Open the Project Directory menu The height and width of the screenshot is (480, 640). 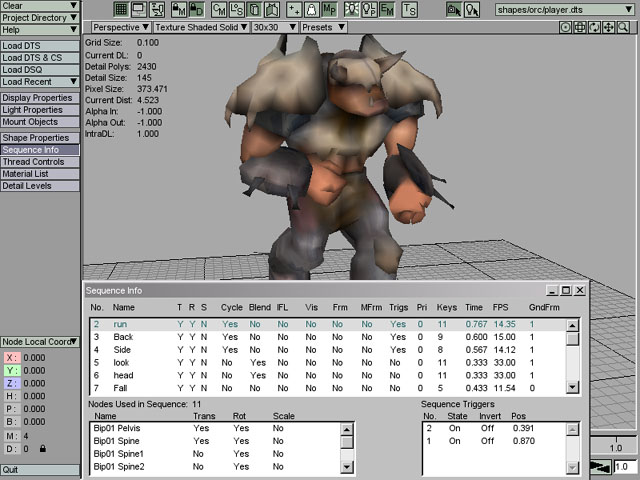click(39, 18)
